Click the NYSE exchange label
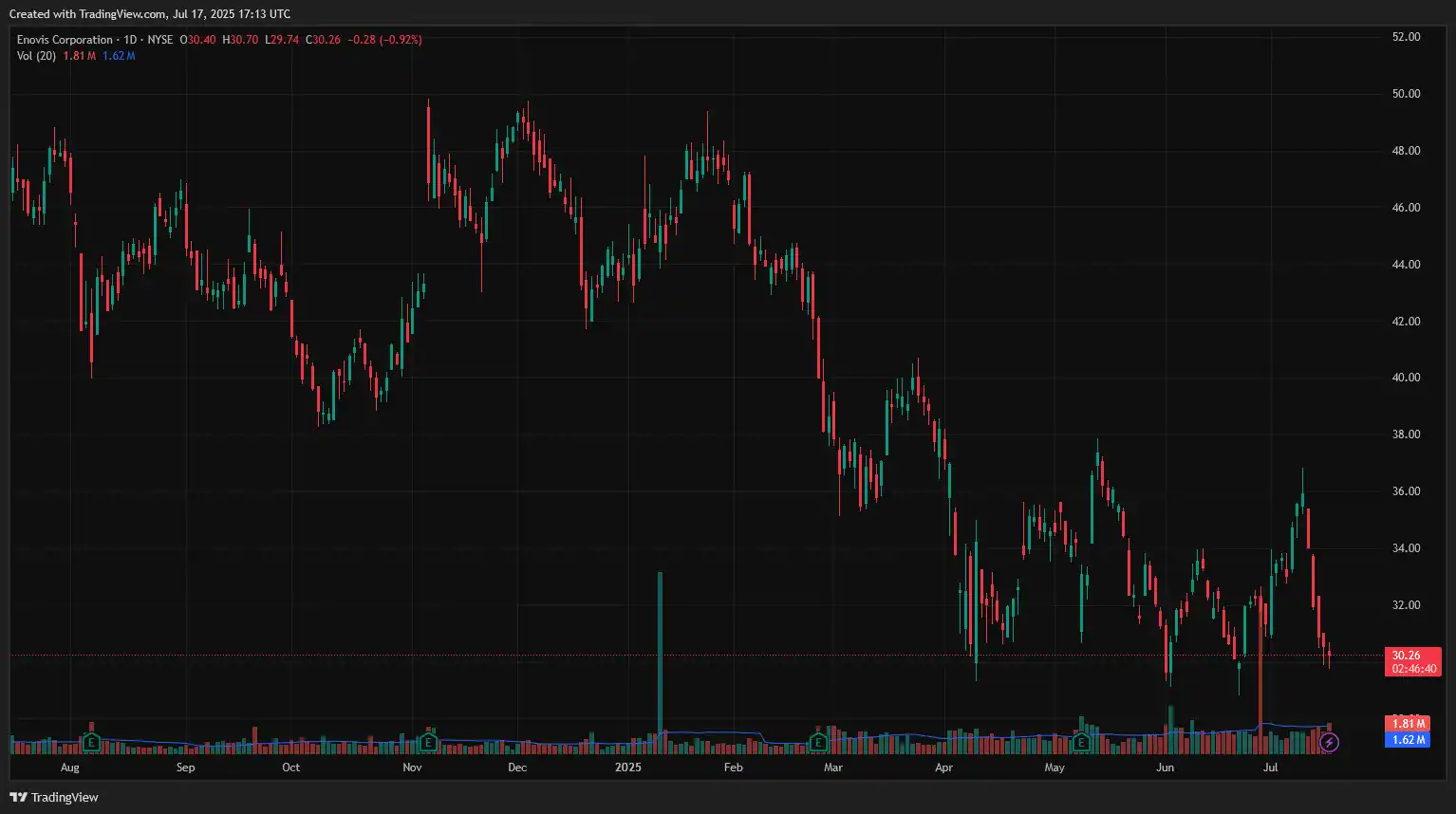 coord(160,40)
